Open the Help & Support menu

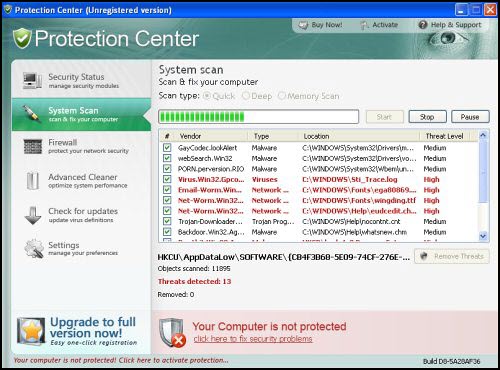450,25
